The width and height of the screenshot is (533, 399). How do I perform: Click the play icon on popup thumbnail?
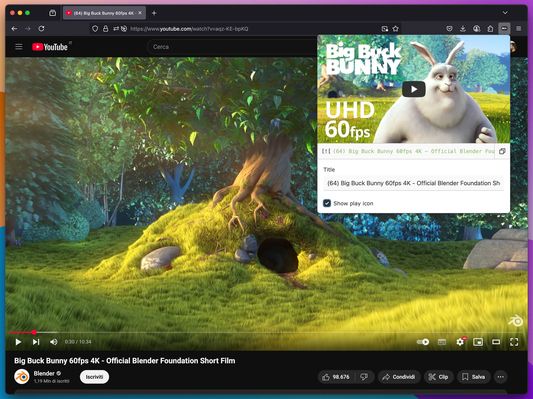413,89
